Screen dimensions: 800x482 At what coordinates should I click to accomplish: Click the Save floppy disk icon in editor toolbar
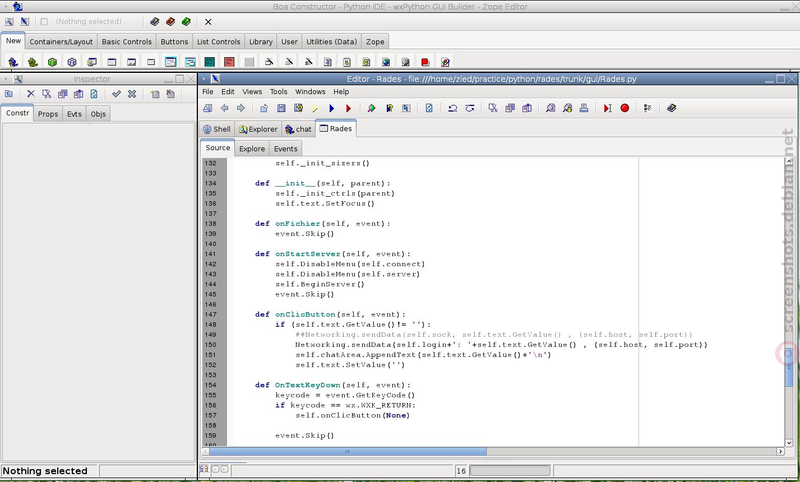[281, 108]
